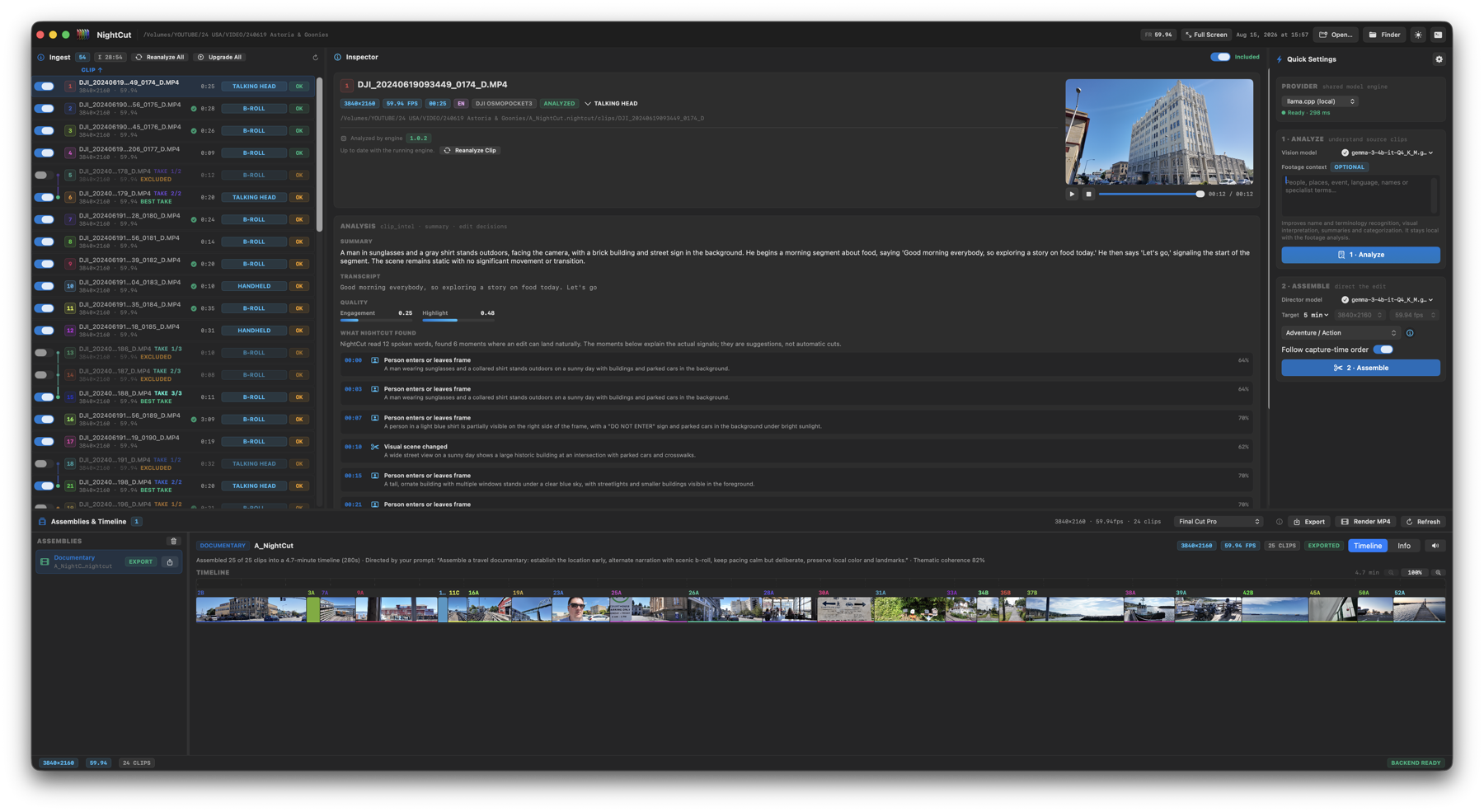Open the Director model dropdown
The width and height of the screenshot is (1484, 812).
1388,300
